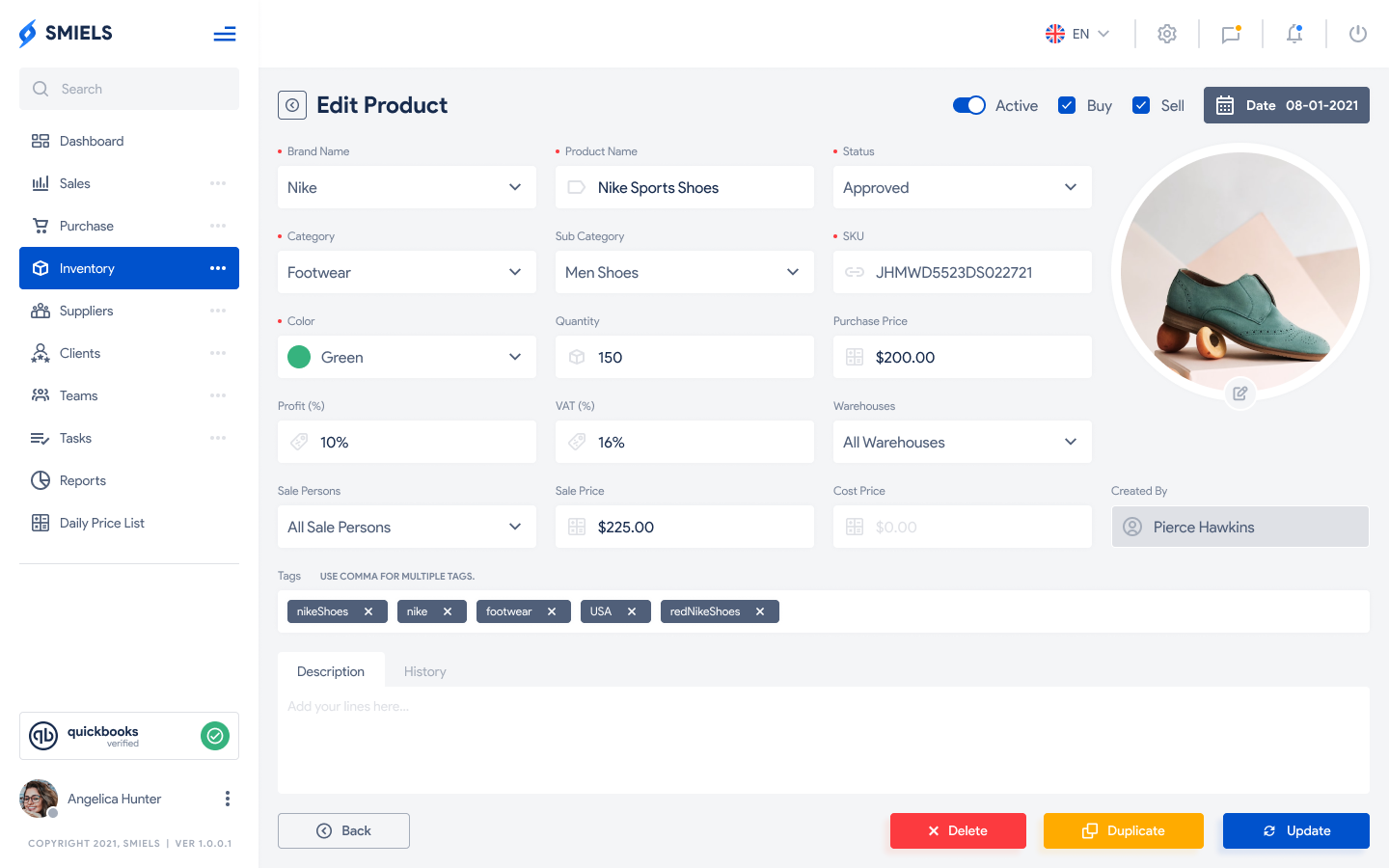Open Purchase options three-dot menu

[218, 226]
